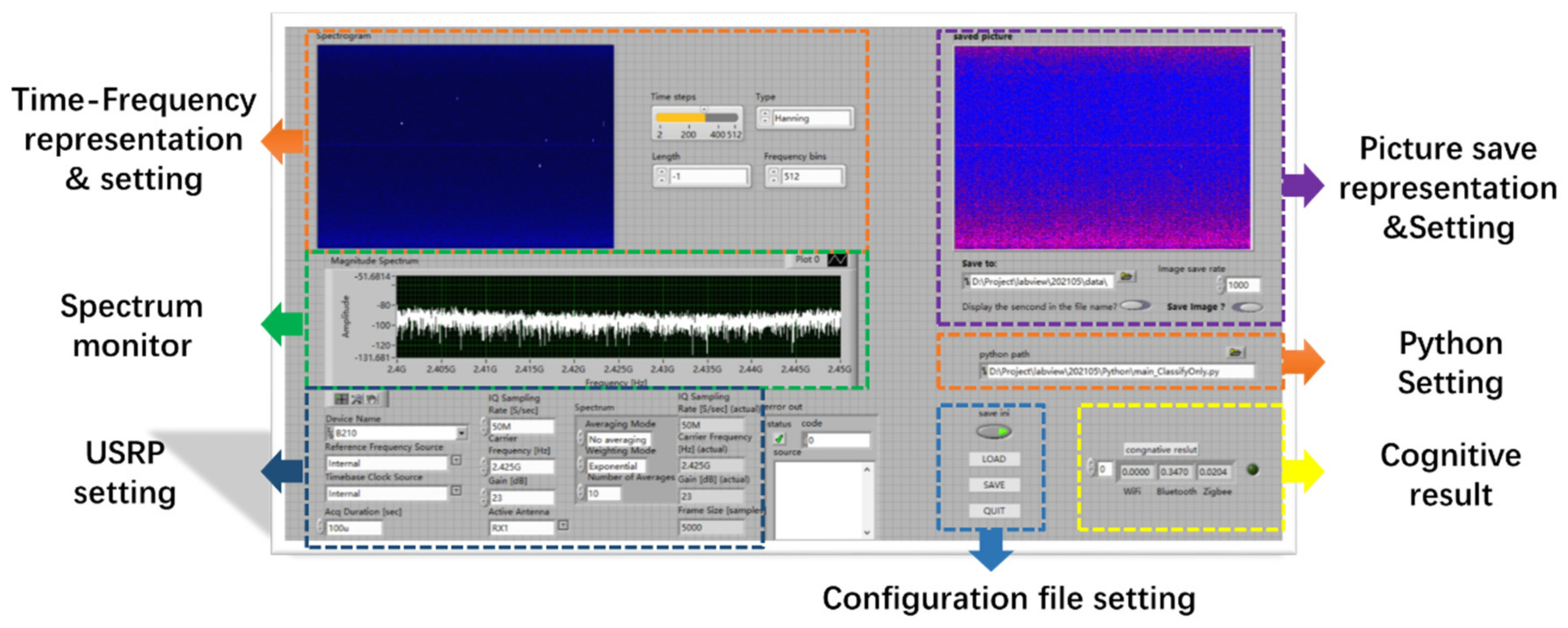This screenshot has height=628, width=1568.
Task: Select the graph zoom tool icon
Action: [357, 399]
